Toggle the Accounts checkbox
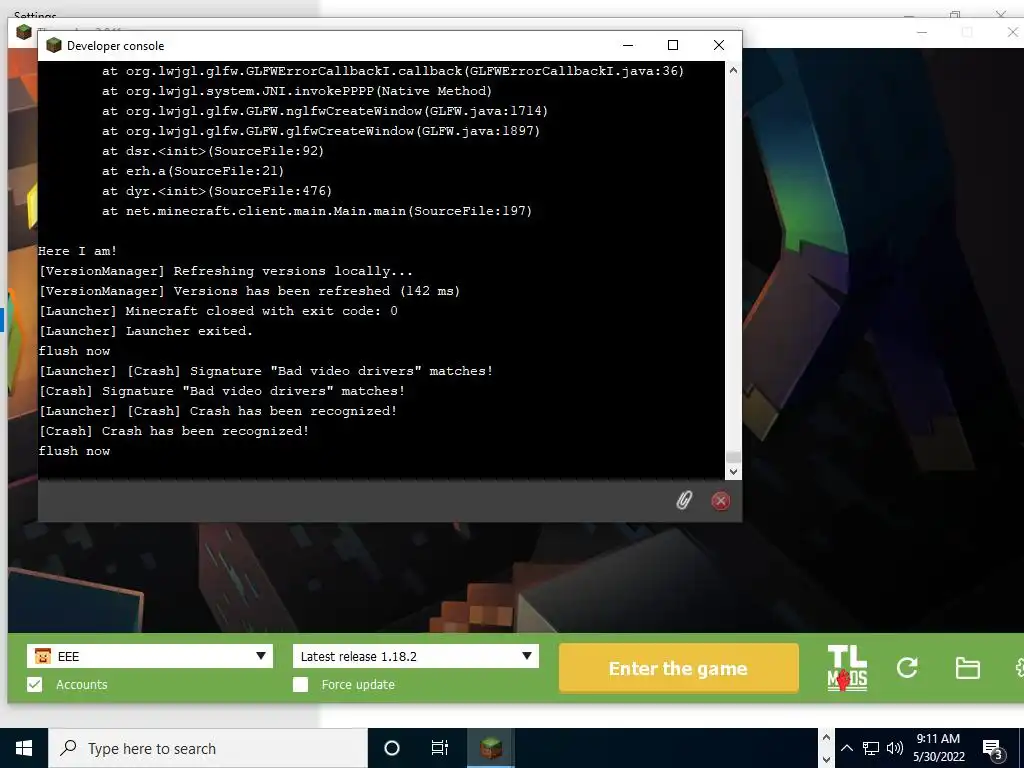The height and width of the screenshot is (768, 1024). 35,684
